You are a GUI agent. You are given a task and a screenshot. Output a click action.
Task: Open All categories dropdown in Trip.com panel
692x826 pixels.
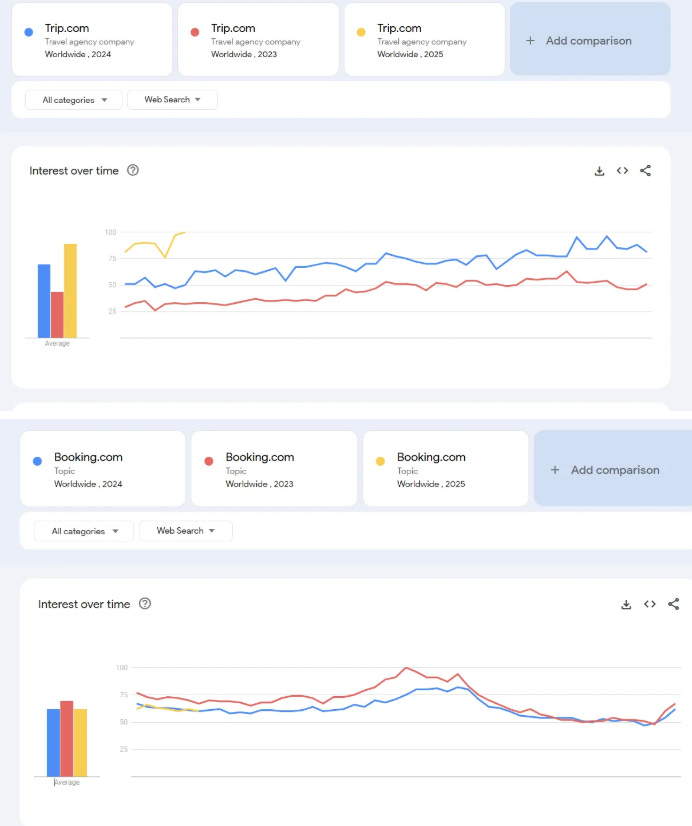tap(74, 100)
